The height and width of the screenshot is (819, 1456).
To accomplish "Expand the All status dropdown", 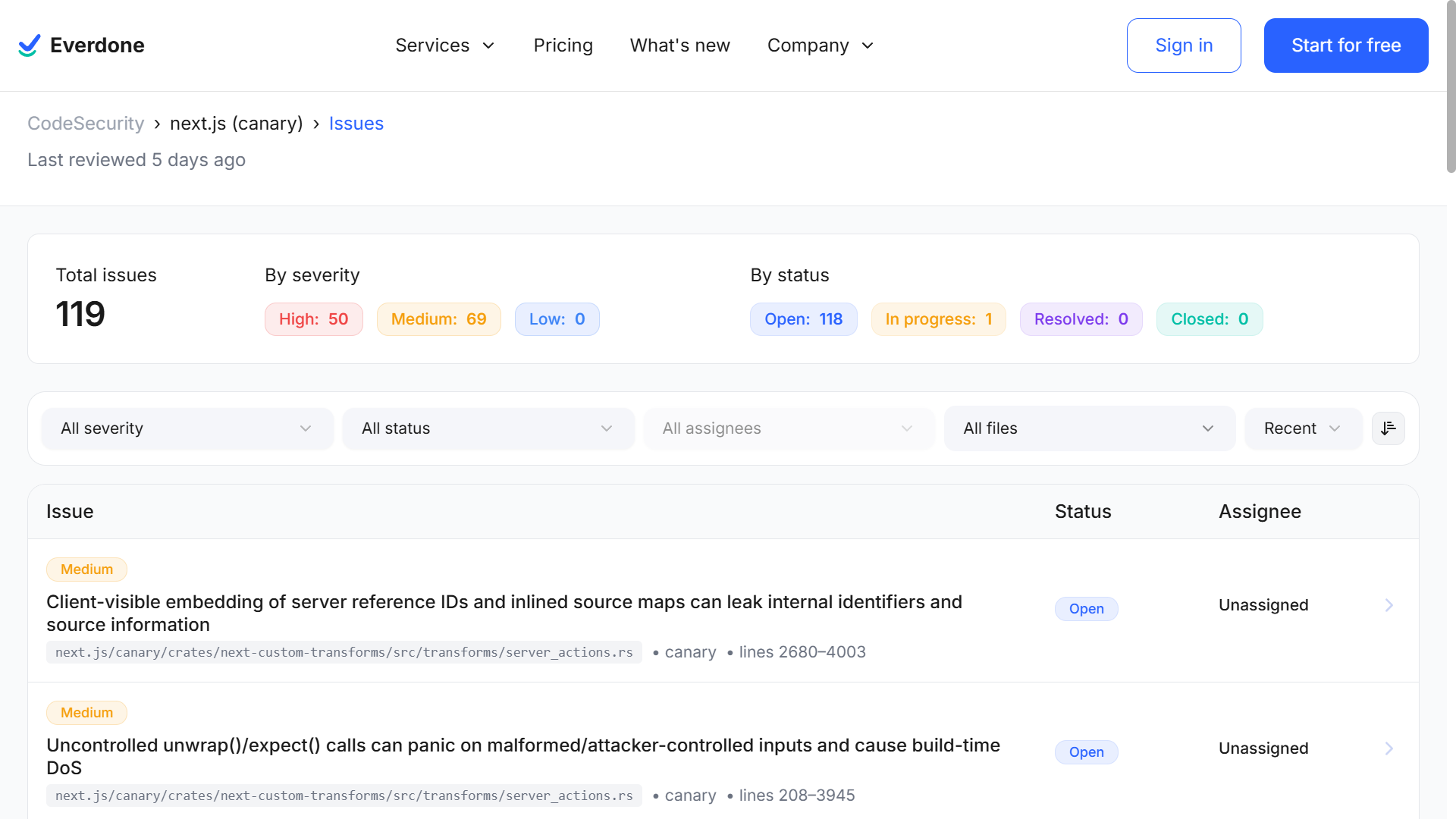I will point(488,428).
